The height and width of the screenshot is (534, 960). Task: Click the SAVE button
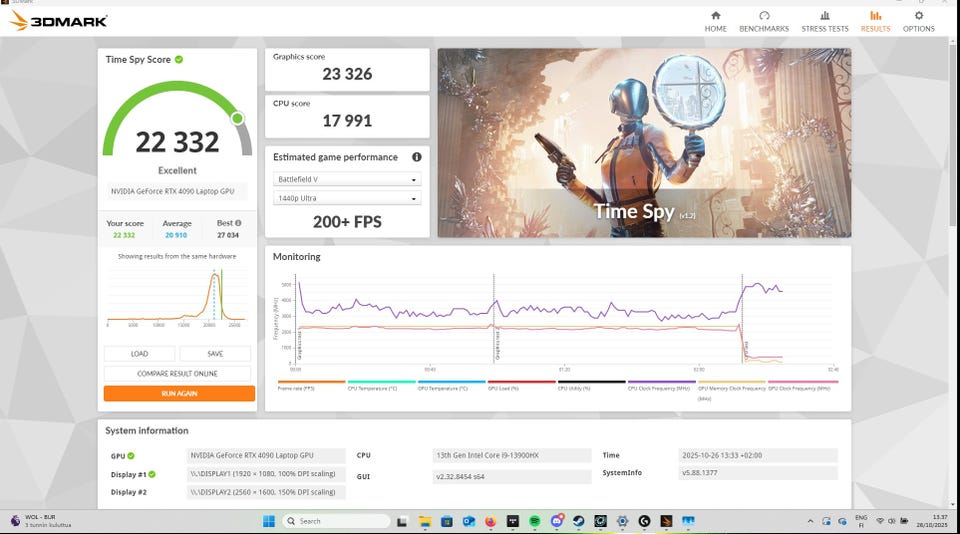point(215,354)
